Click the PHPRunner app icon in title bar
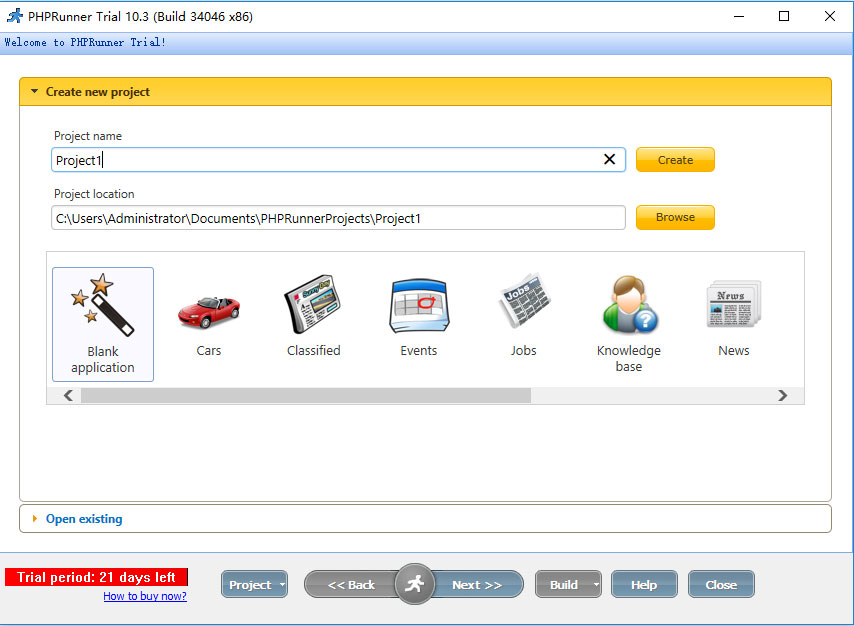The image size is (854, 626). point(15,16)
